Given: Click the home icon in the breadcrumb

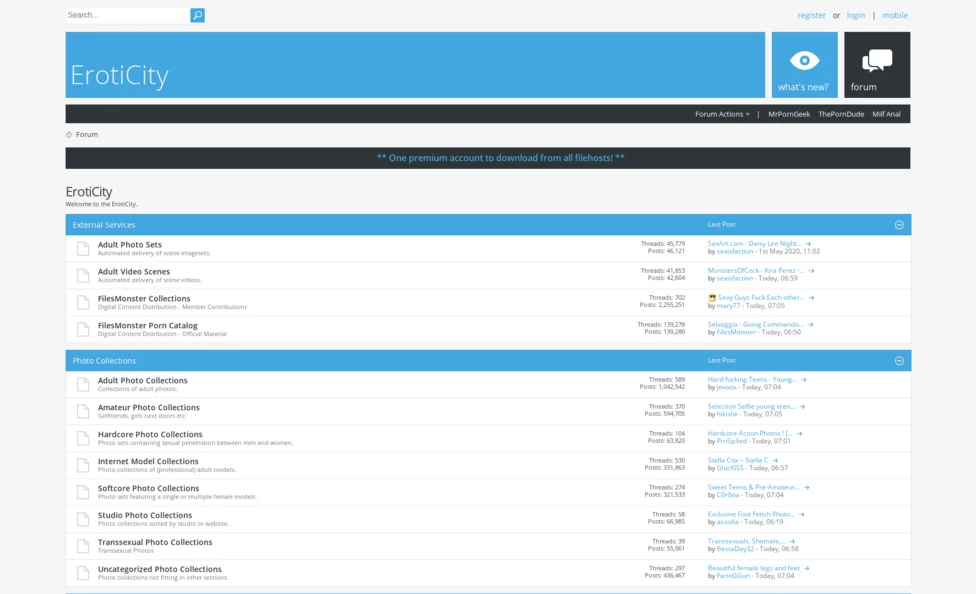Looking at the screenshot, I should point(69,135).
